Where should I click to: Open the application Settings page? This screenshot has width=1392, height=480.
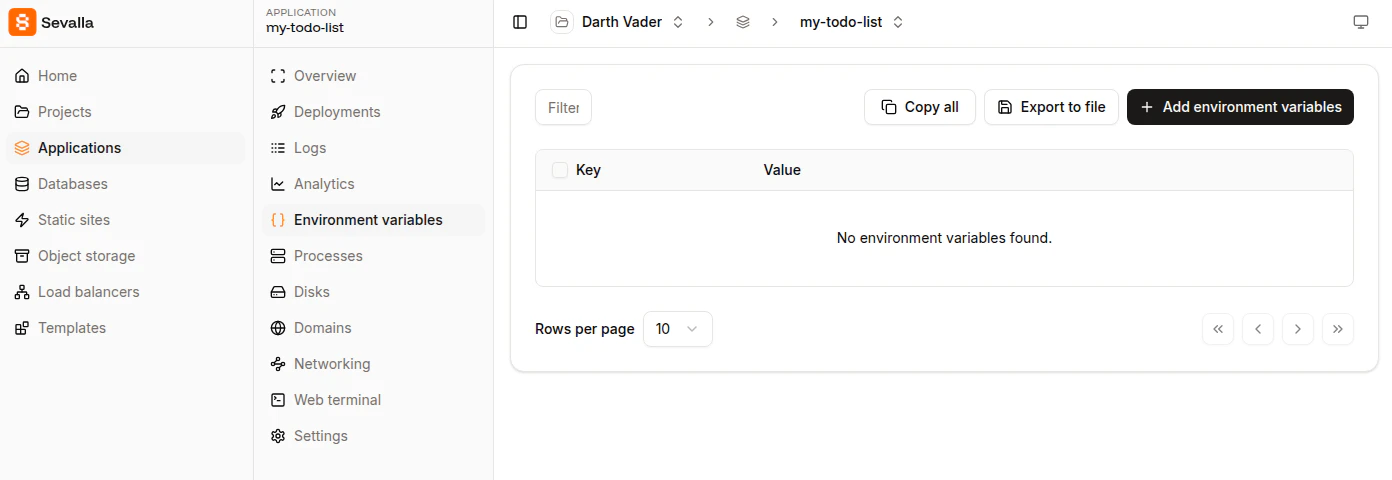pyautogui.click(x=373, y=436)
